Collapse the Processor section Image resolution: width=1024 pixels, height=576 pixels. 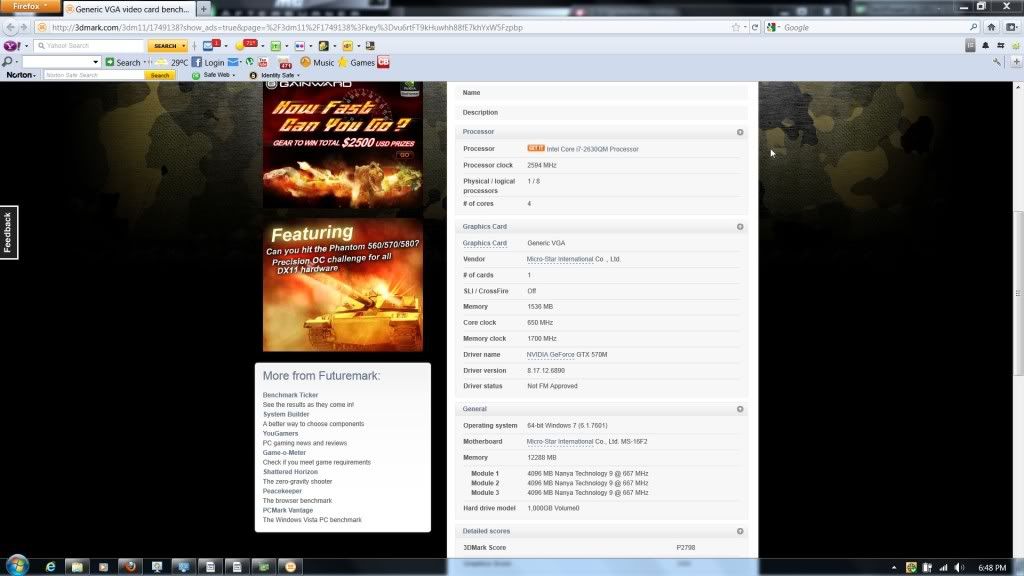tap(740, 132)
